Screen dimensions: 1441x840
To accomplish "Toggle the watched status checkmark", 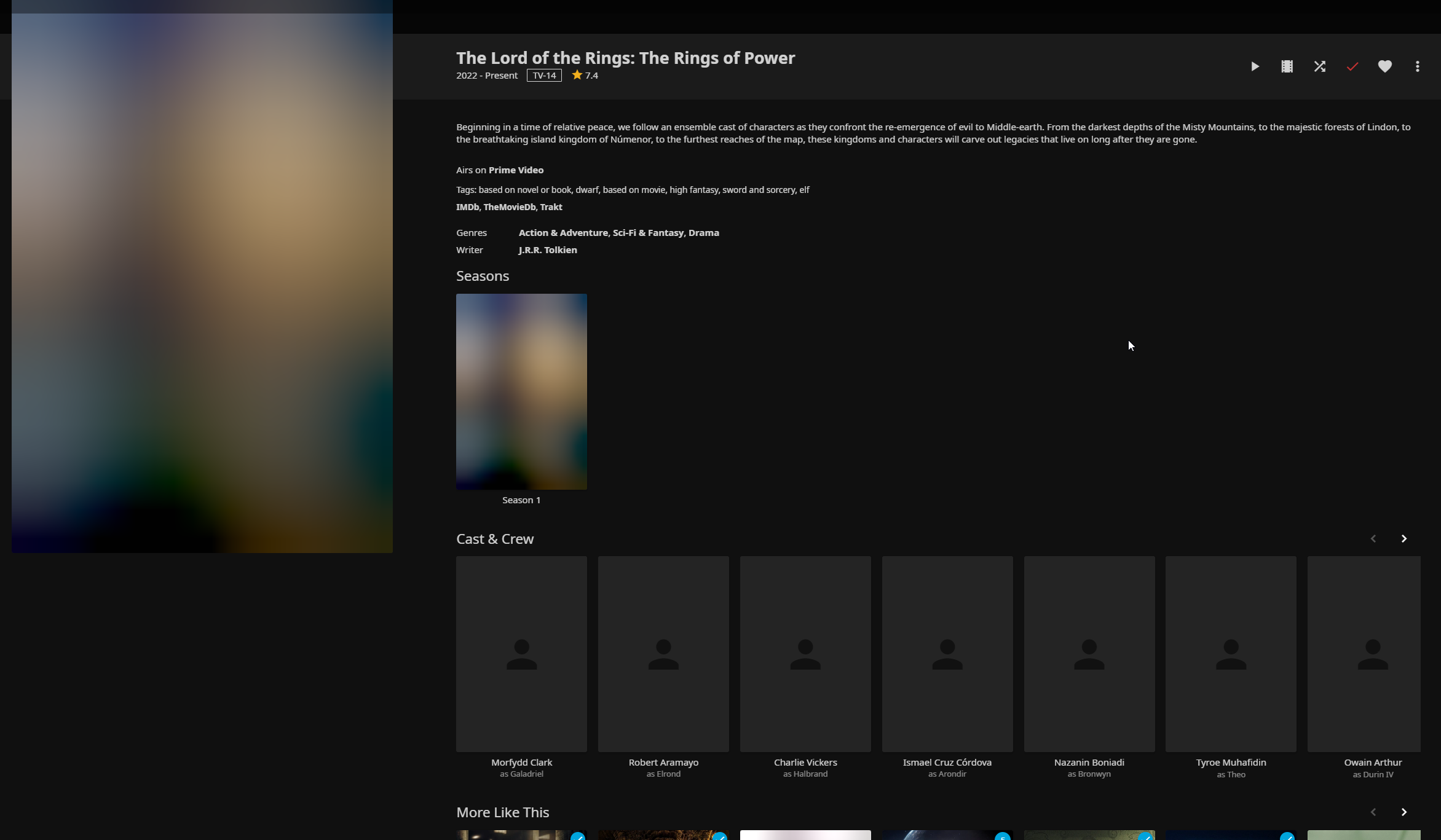I will [1352, 66].
